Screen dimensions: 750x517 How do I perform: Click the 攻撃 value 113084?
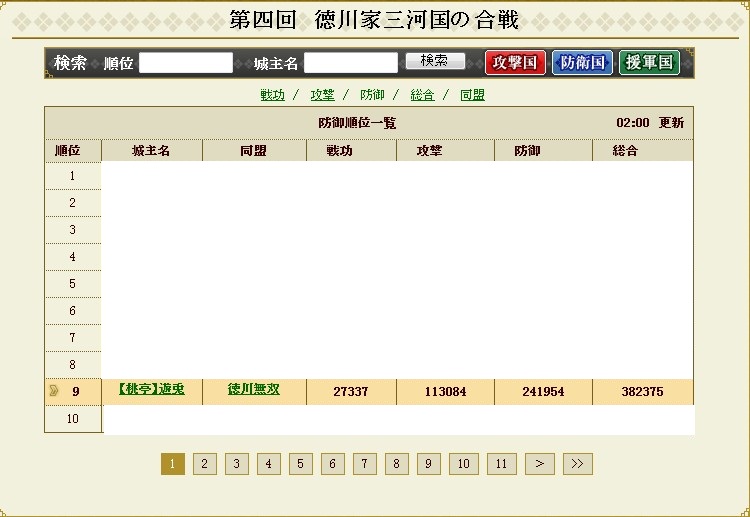click(x=445, y=392)
